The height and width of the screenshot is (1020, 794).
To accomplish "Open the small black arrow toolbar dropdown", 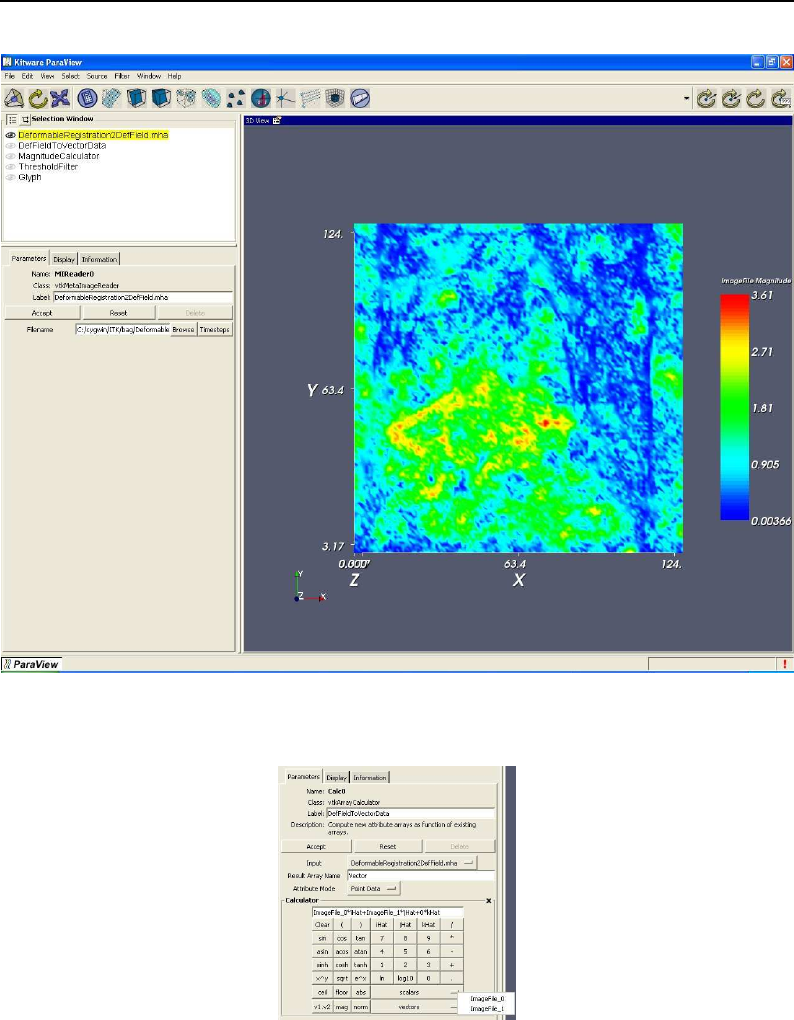I will click(x=687, y=99).
